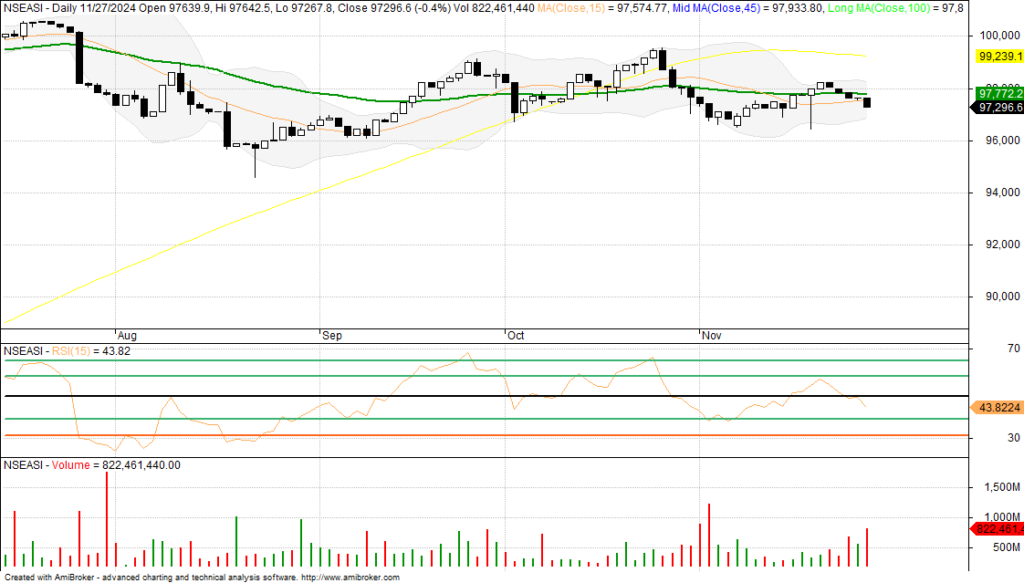Image resolution: width=1024 pixels, height=583 pixels.
Task: Click the 90,000 price axis label
Action: tap(1000, 296)
